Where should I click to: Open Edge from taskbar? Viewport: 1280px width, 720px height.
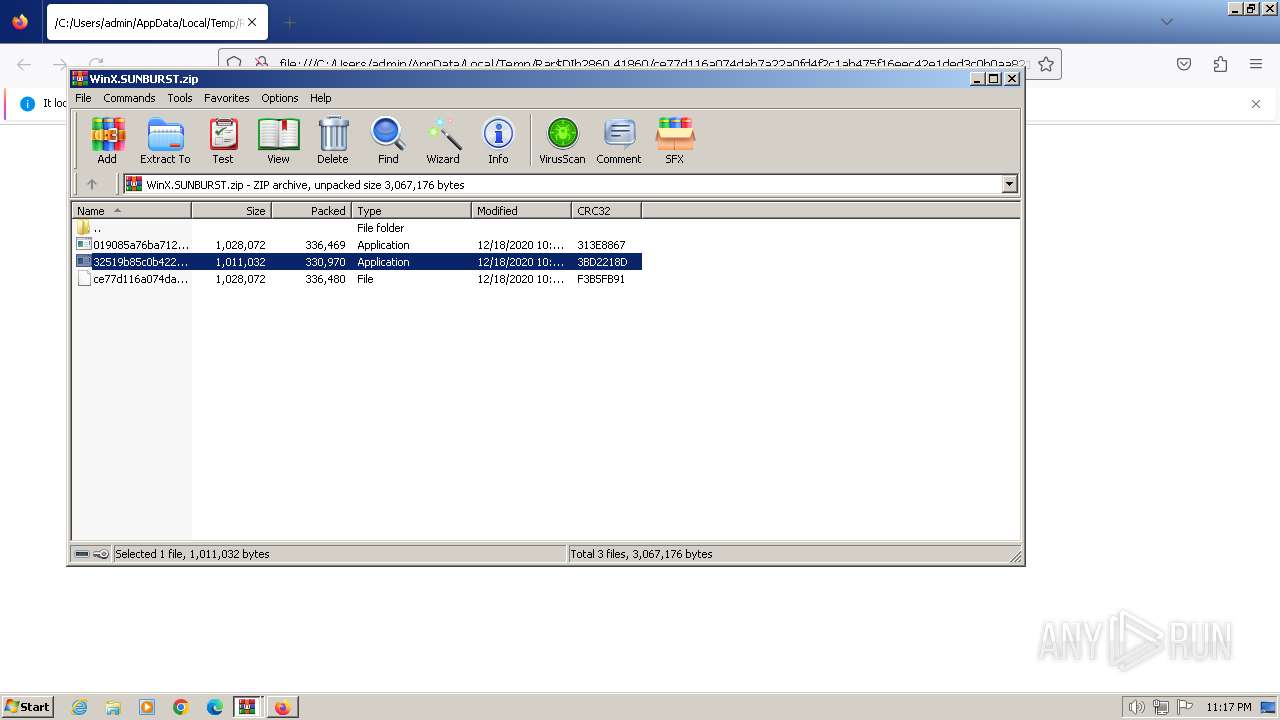[215, 707]
